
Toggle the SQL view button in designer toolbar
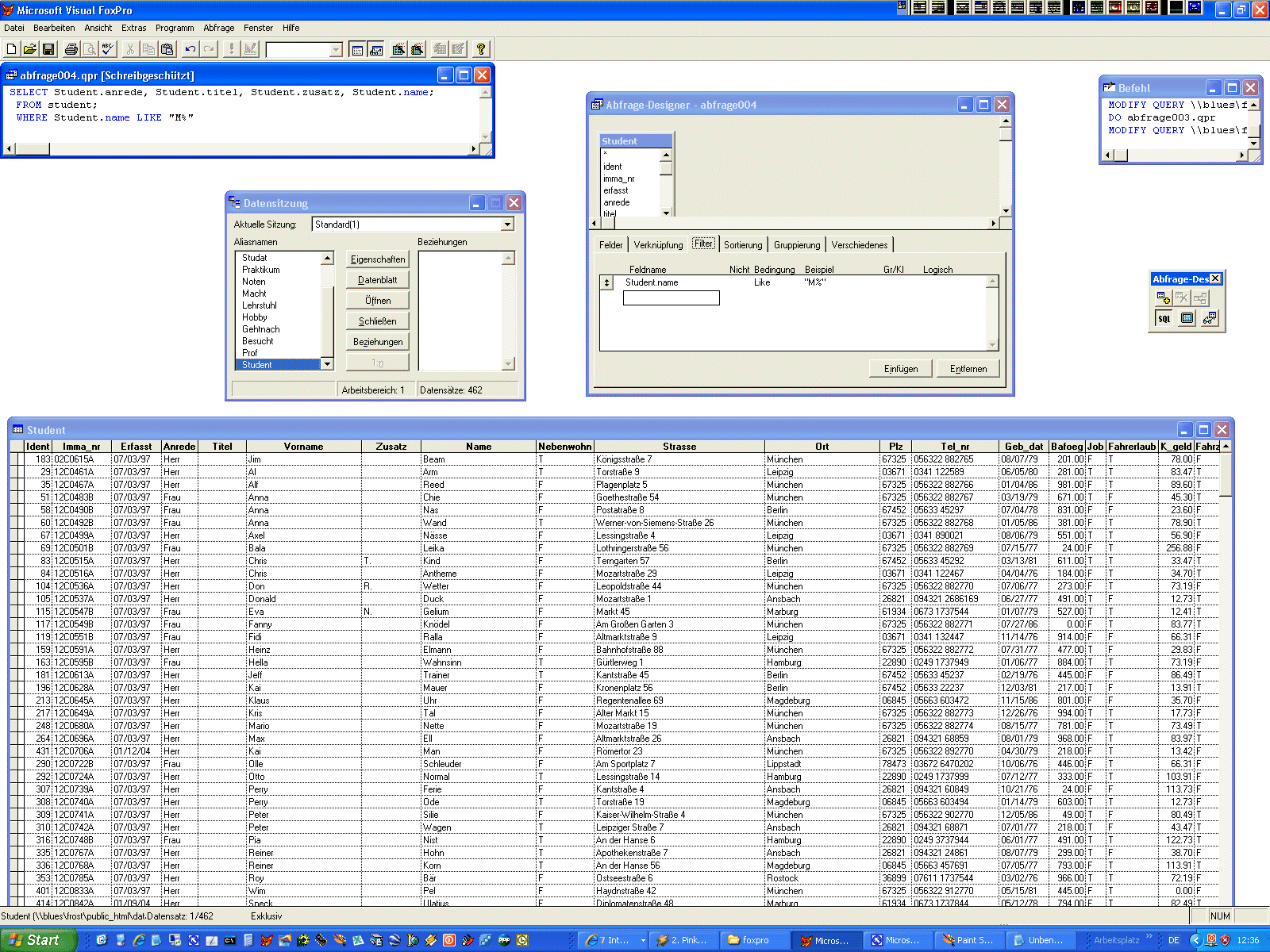[x=1164, y=318]
